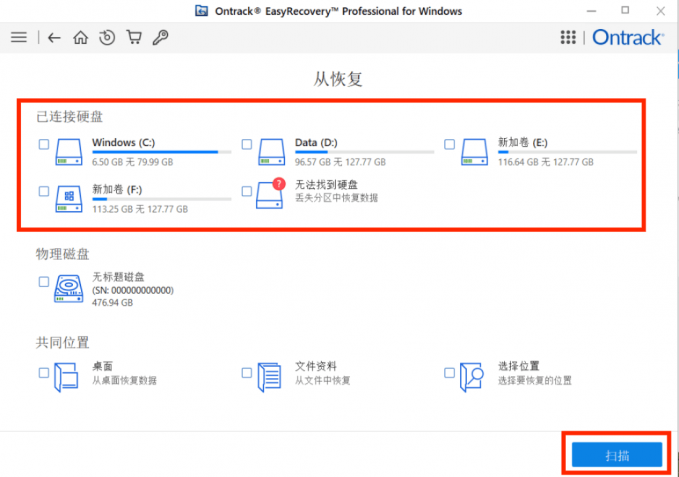Check the 无法找到硬盘 checkbox
The height and width of the screenshot is (477, 679).
[246, 191]
